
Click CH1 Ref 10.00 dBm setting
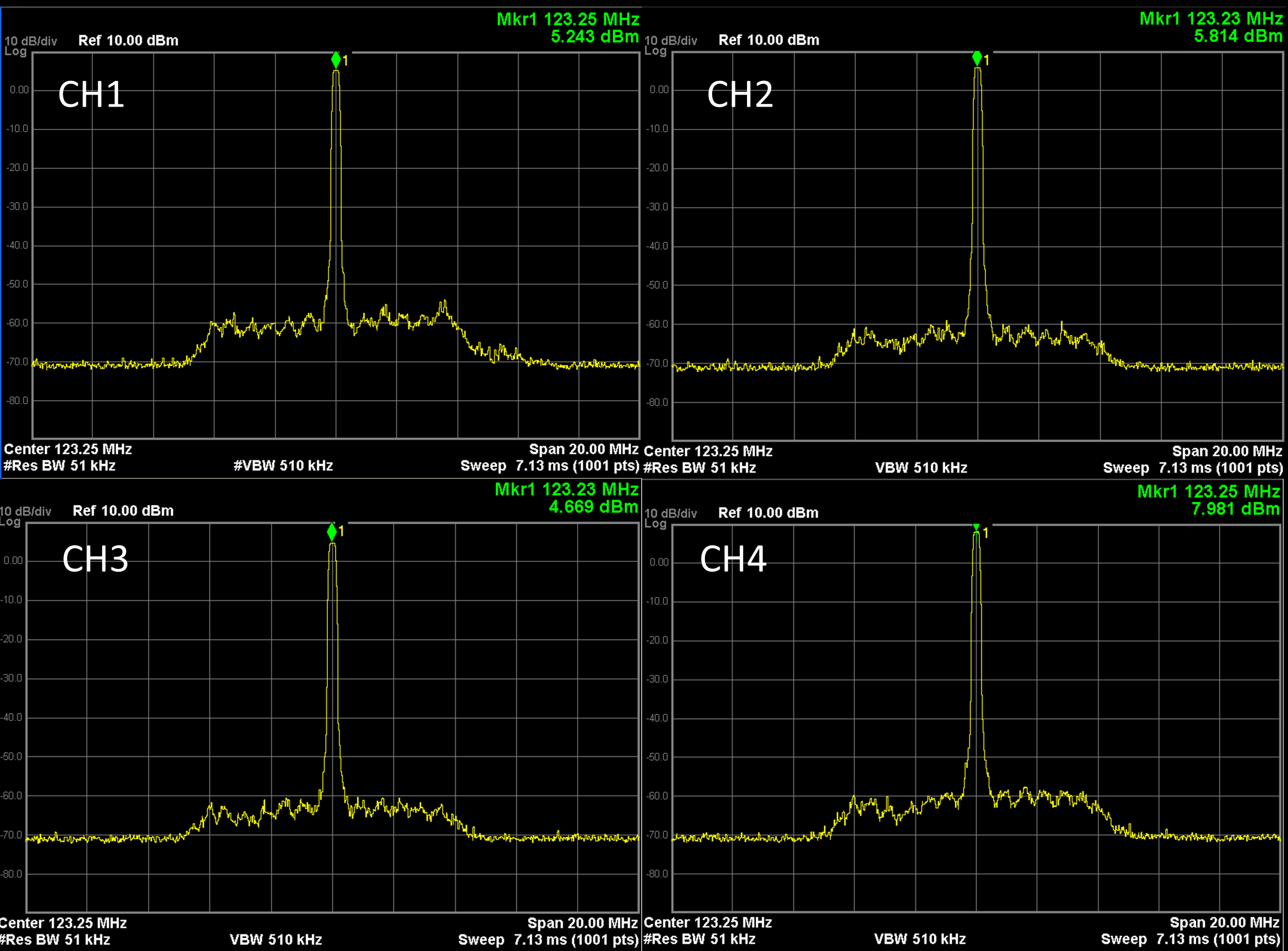pyautogui.click(x=128, y=40)
